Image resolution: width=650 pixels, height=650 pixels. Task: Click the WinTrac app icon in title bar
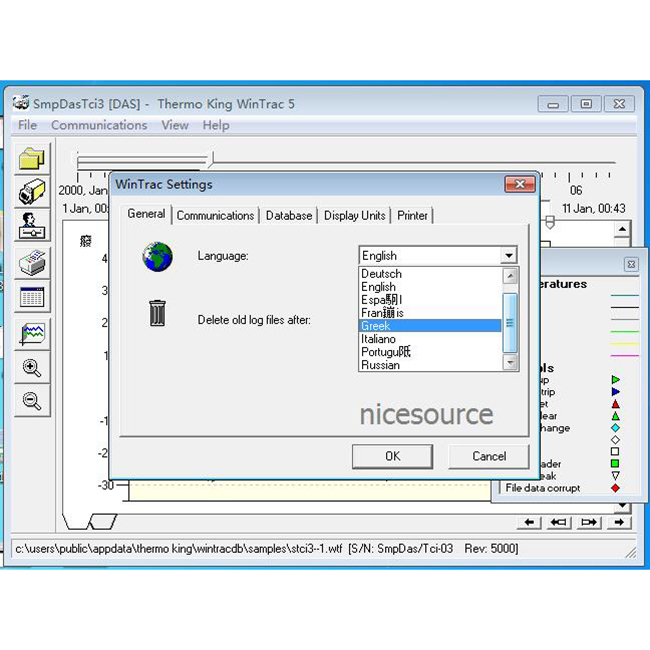coord(21,103)
